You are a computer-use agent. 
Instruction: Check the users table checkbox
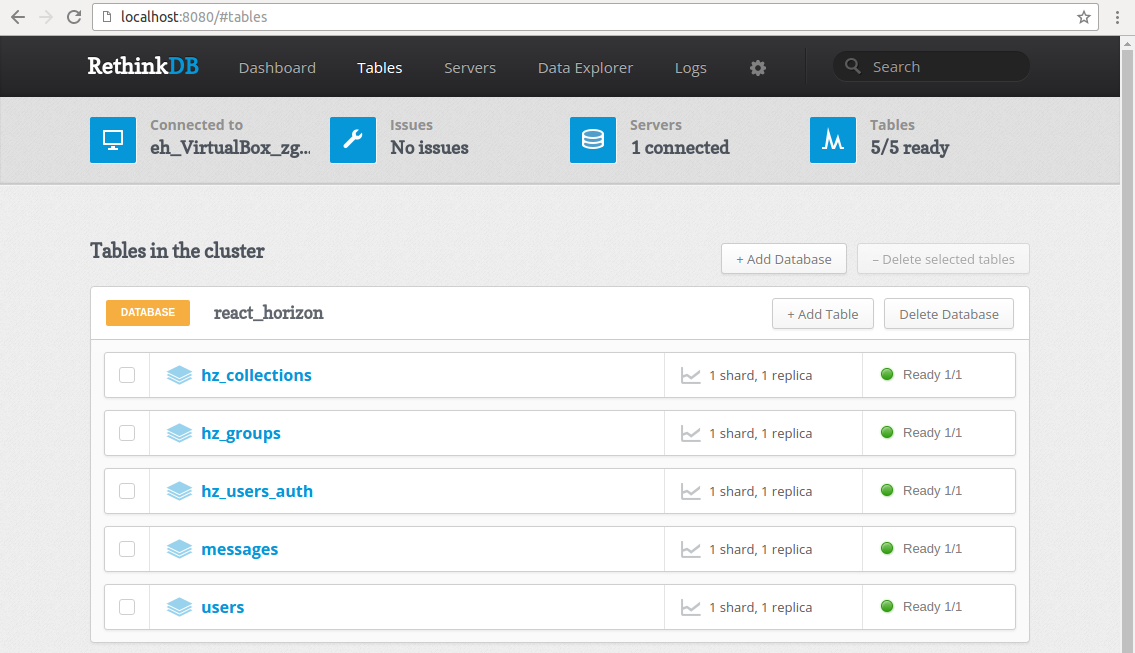coord(127,607)
